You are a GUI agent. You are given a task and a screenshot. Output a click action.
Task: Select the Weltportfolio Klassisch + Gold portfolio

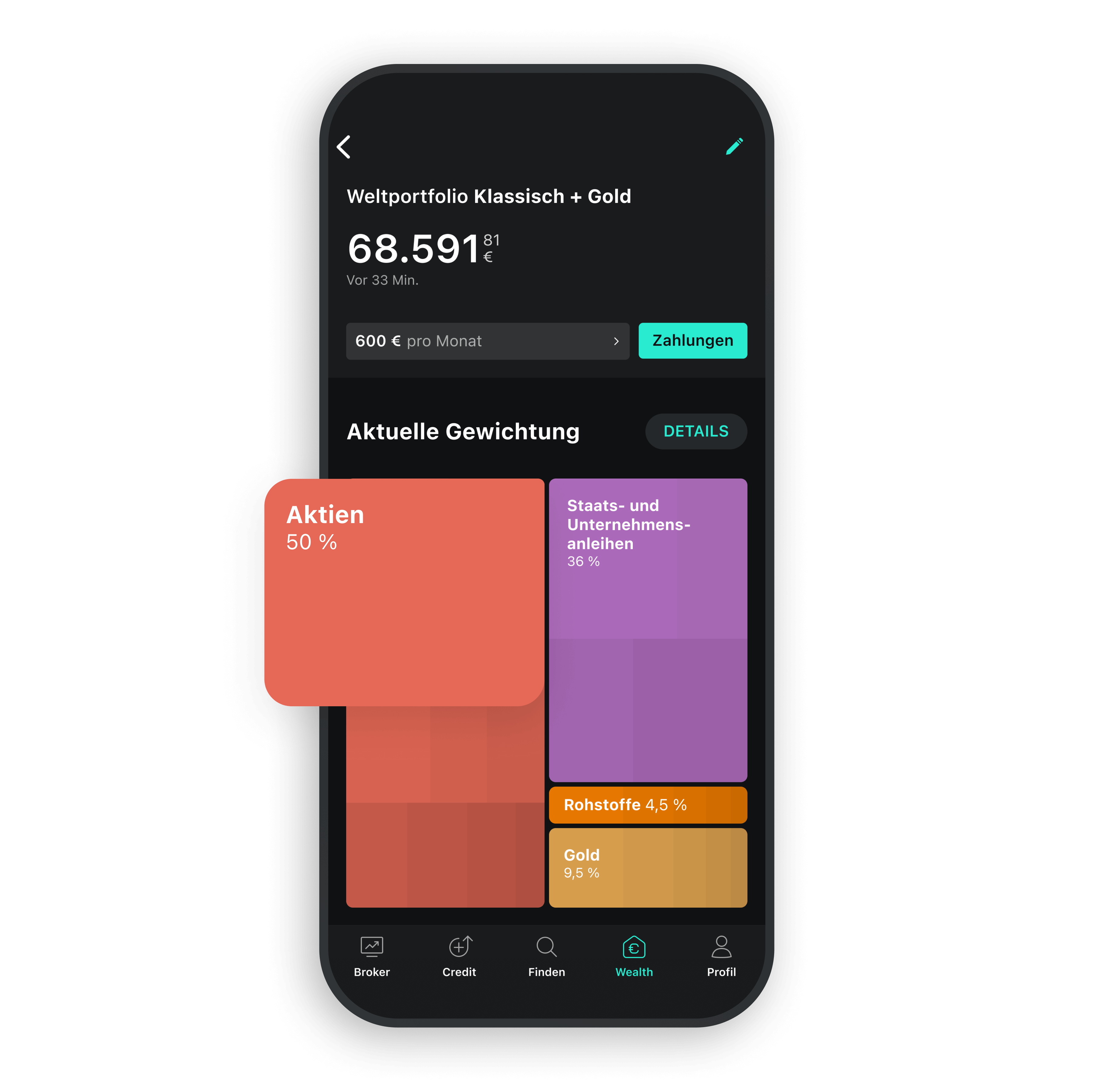(x=490, y=197)
